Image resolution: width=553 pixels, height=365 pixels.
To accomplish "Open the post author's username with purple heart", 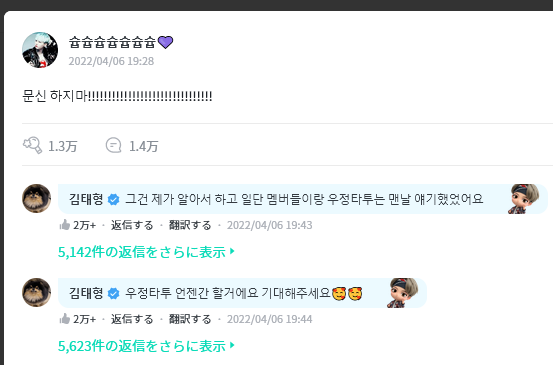I will coord(121,42).
